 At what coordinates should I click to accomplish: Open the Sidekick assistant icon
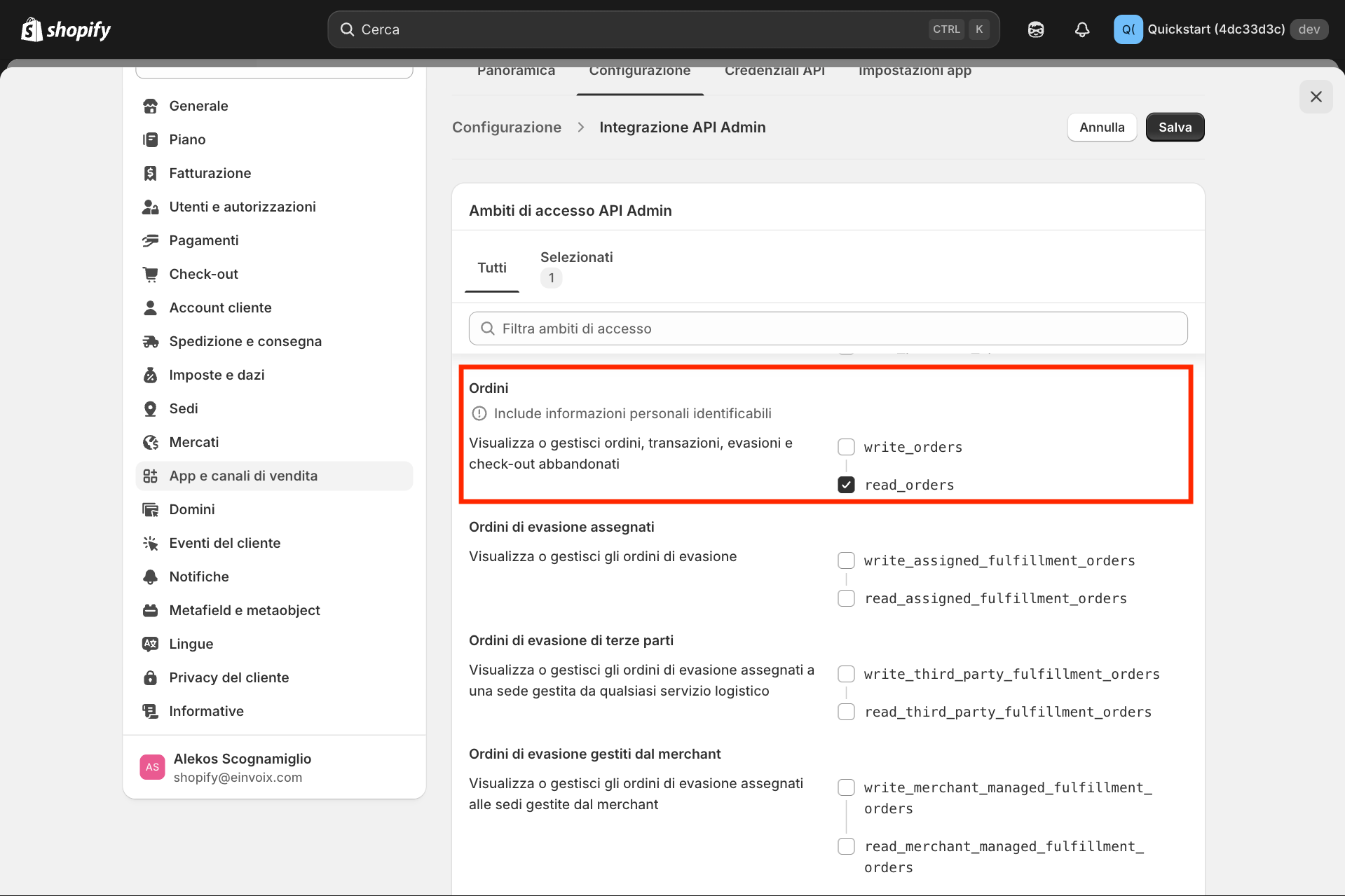tap(1036, 29)
